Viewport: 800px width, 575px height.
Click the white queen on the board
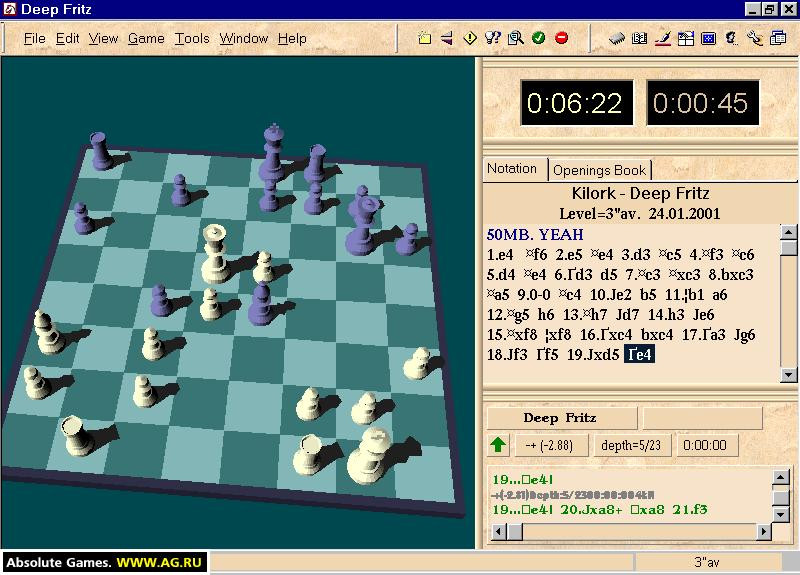[x=215, y=255]
